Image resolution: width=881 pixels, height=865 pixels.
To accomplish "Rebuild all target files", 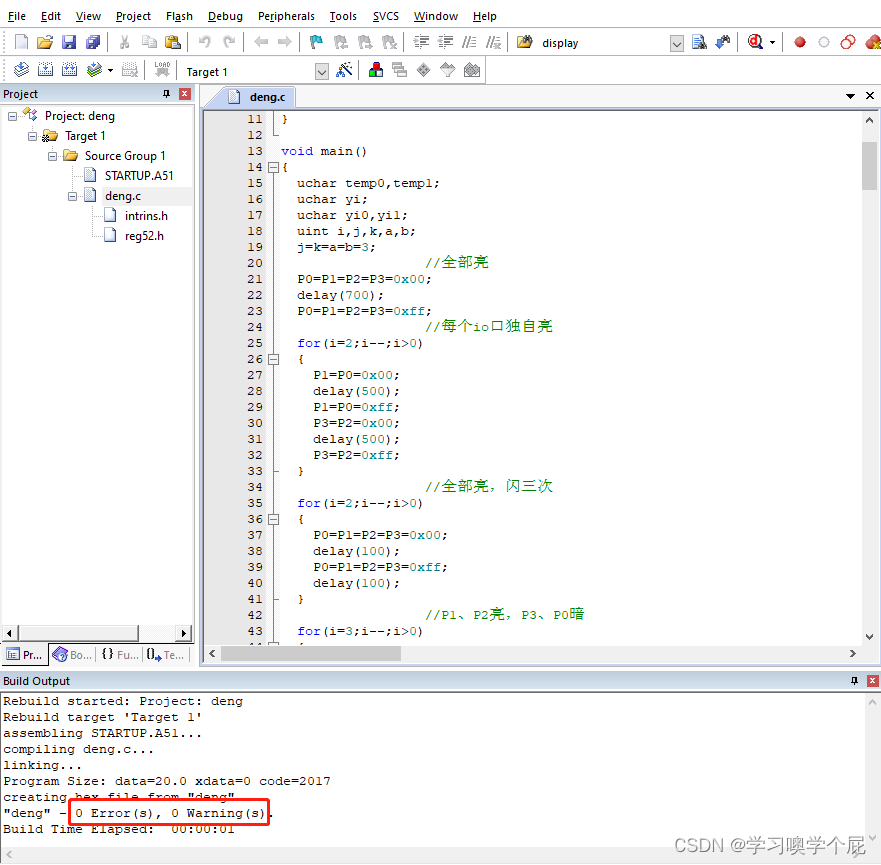I will pyautogui.click(x=70, y=70).
